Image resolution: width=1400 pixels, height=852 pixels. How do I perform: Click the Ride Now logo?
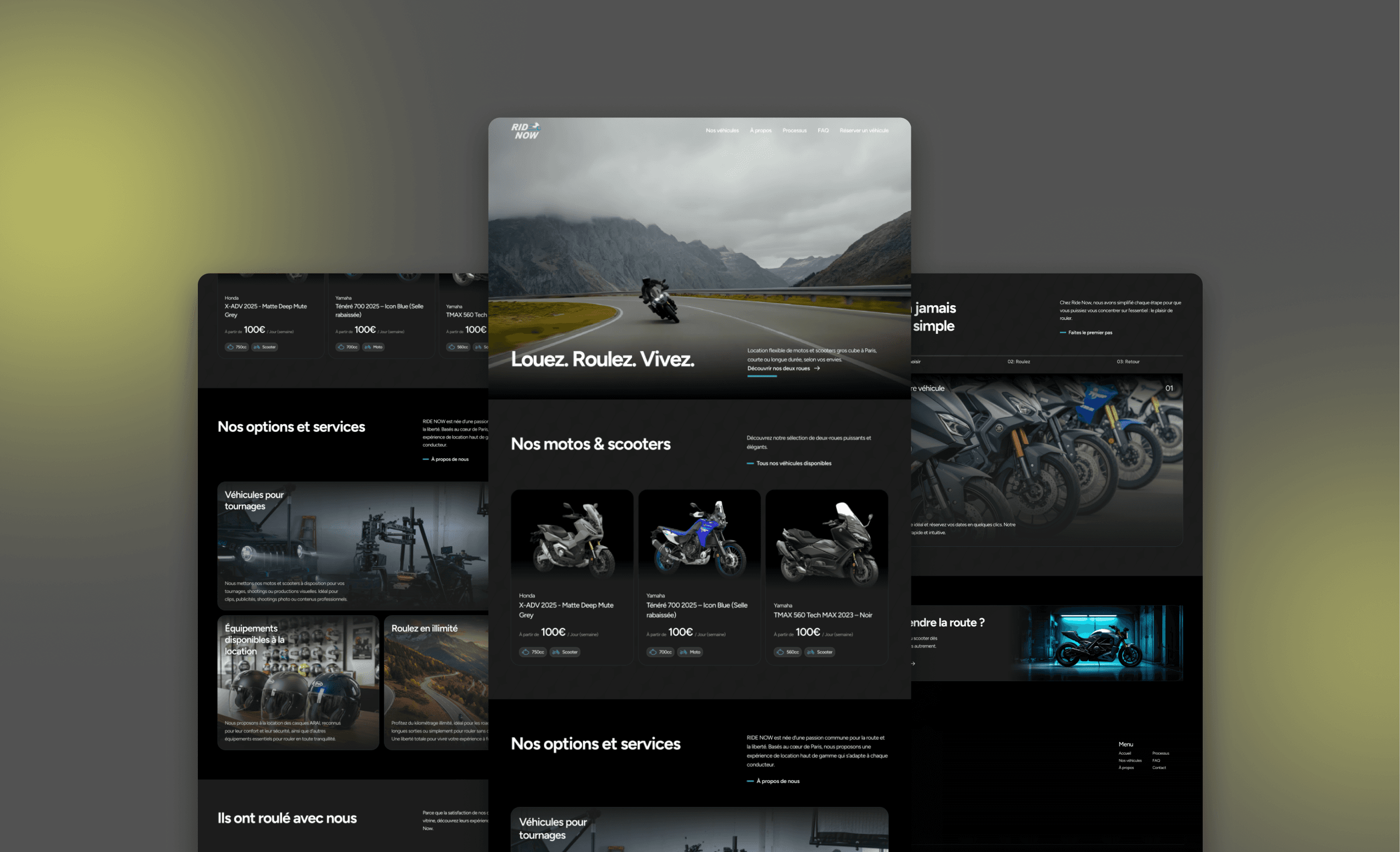pyautogui.click(x=525, y=131)
